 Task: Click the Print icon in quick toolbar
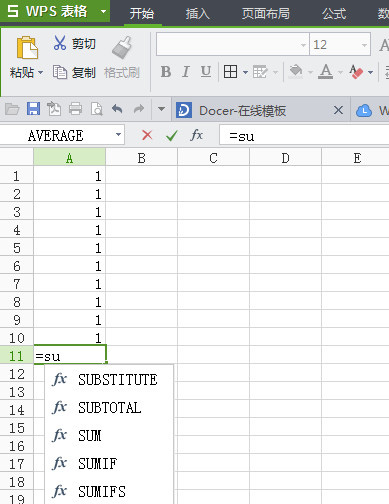click(x=75, y=109)
